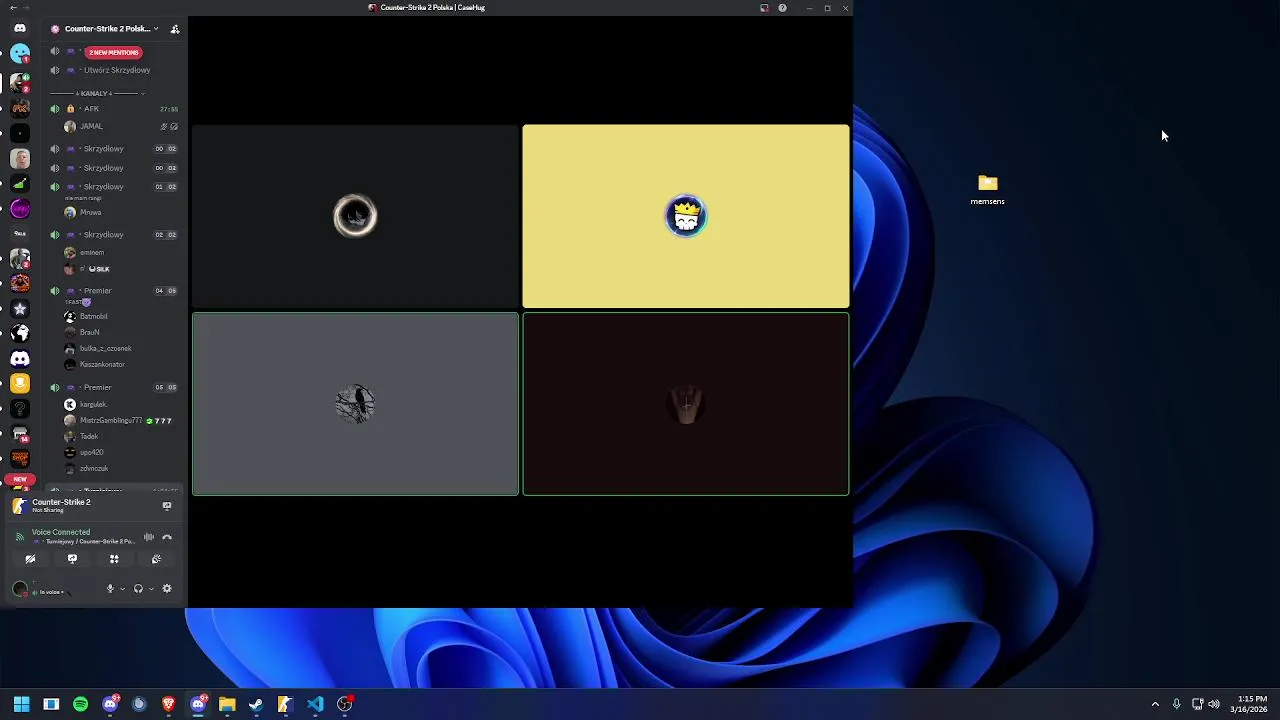Open output device options arrow

pos(151,589)
